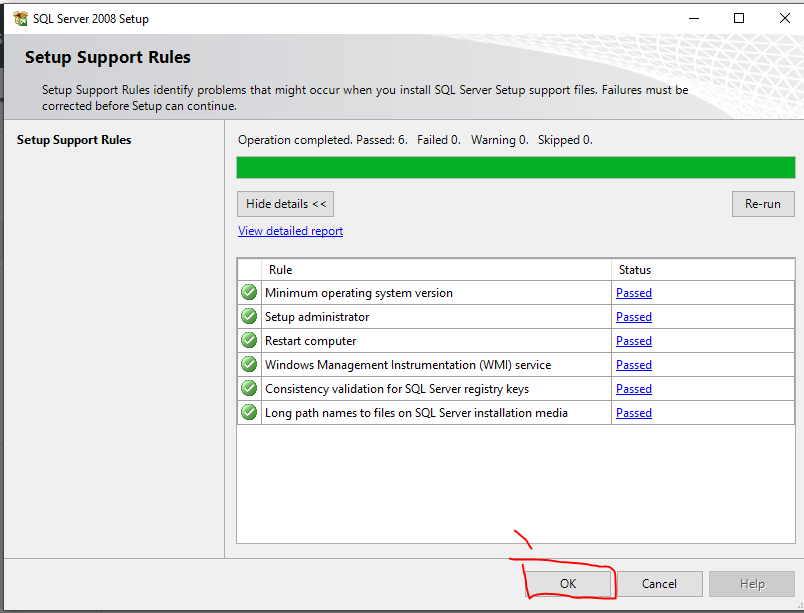
Task: Select 'Windows Management Instrumentation (WMI) service' row text
Action: click(408, 365)
